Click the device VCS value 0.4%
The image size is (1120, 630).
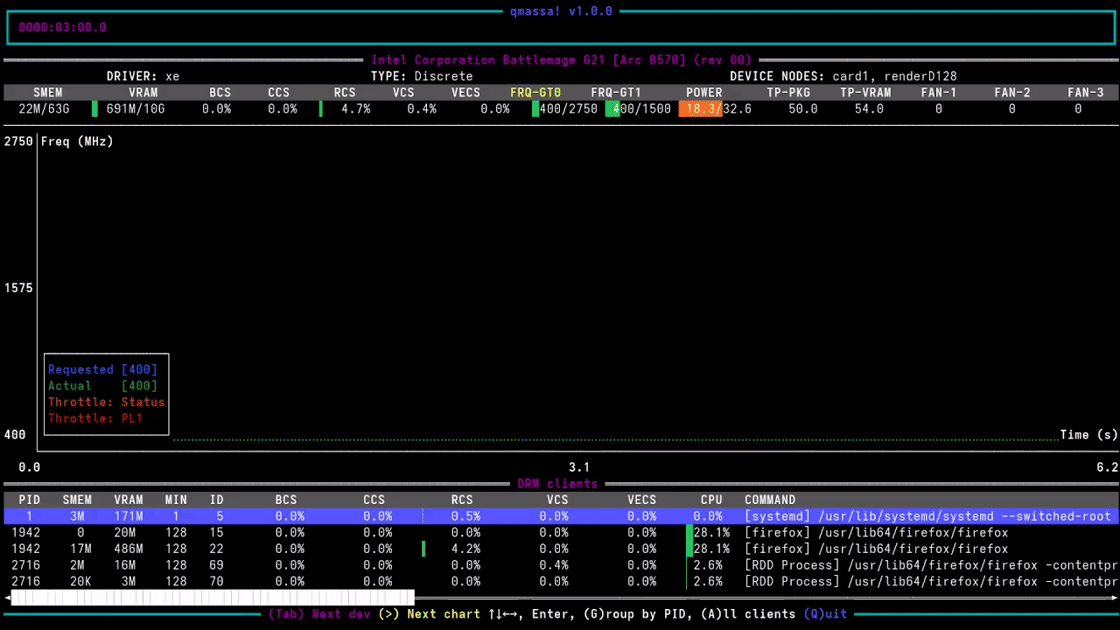click(x=421, y=109)
